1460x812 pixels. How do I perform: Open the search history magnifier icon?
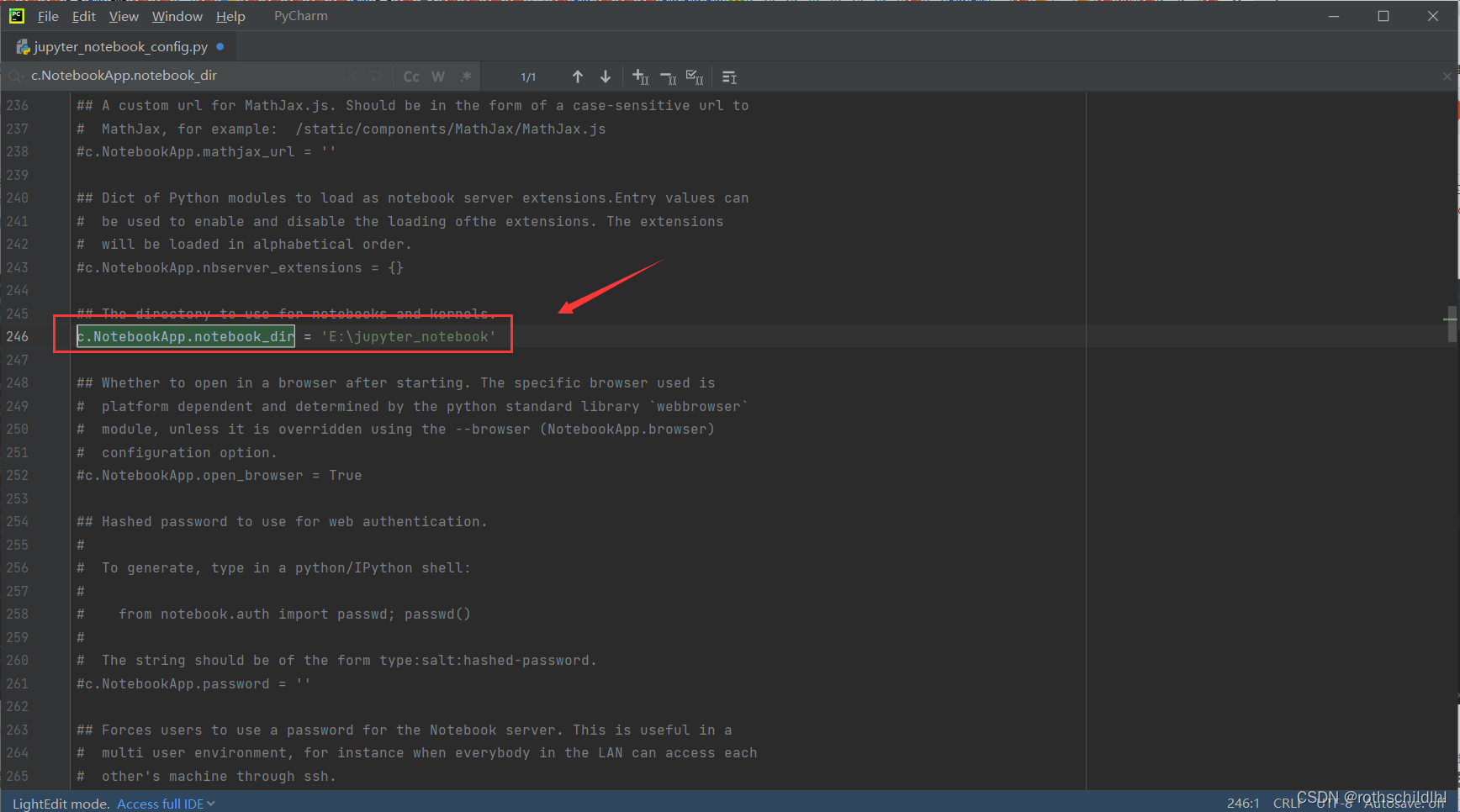pyautogui.click(x=15, y=76)
